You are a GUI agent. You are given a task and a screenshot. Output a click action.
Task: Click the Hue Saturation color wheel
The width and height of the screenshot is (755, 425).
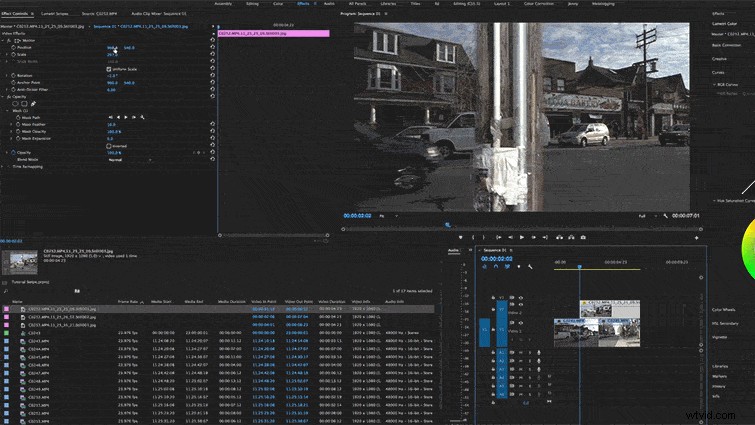click(749, 248)
